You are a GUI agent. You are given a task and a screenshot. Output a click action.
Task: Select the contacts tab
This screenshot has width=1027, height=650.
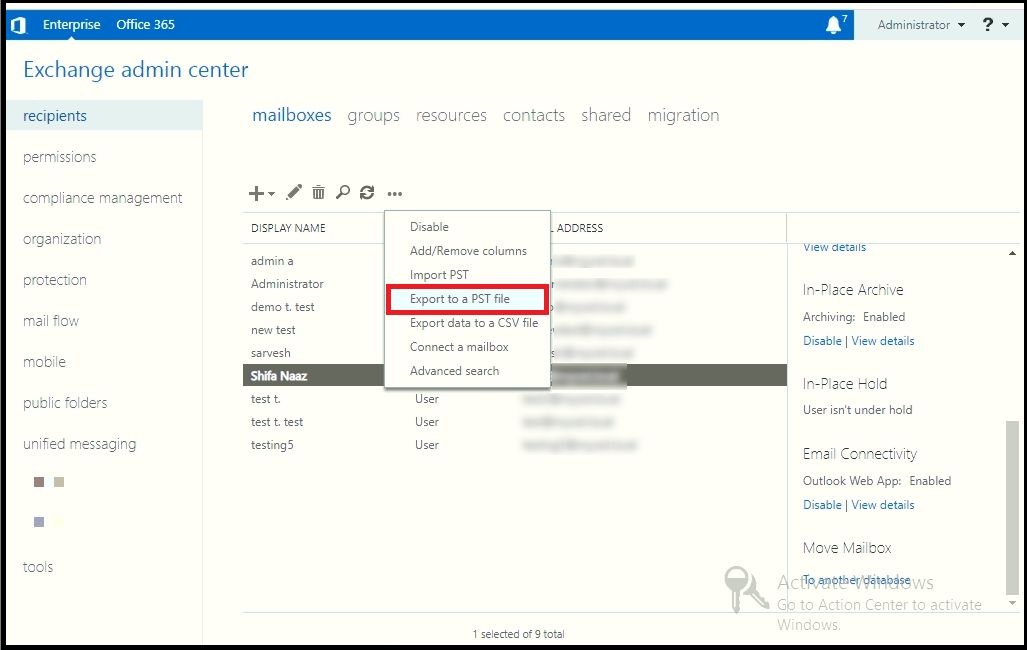pos(534,115)
